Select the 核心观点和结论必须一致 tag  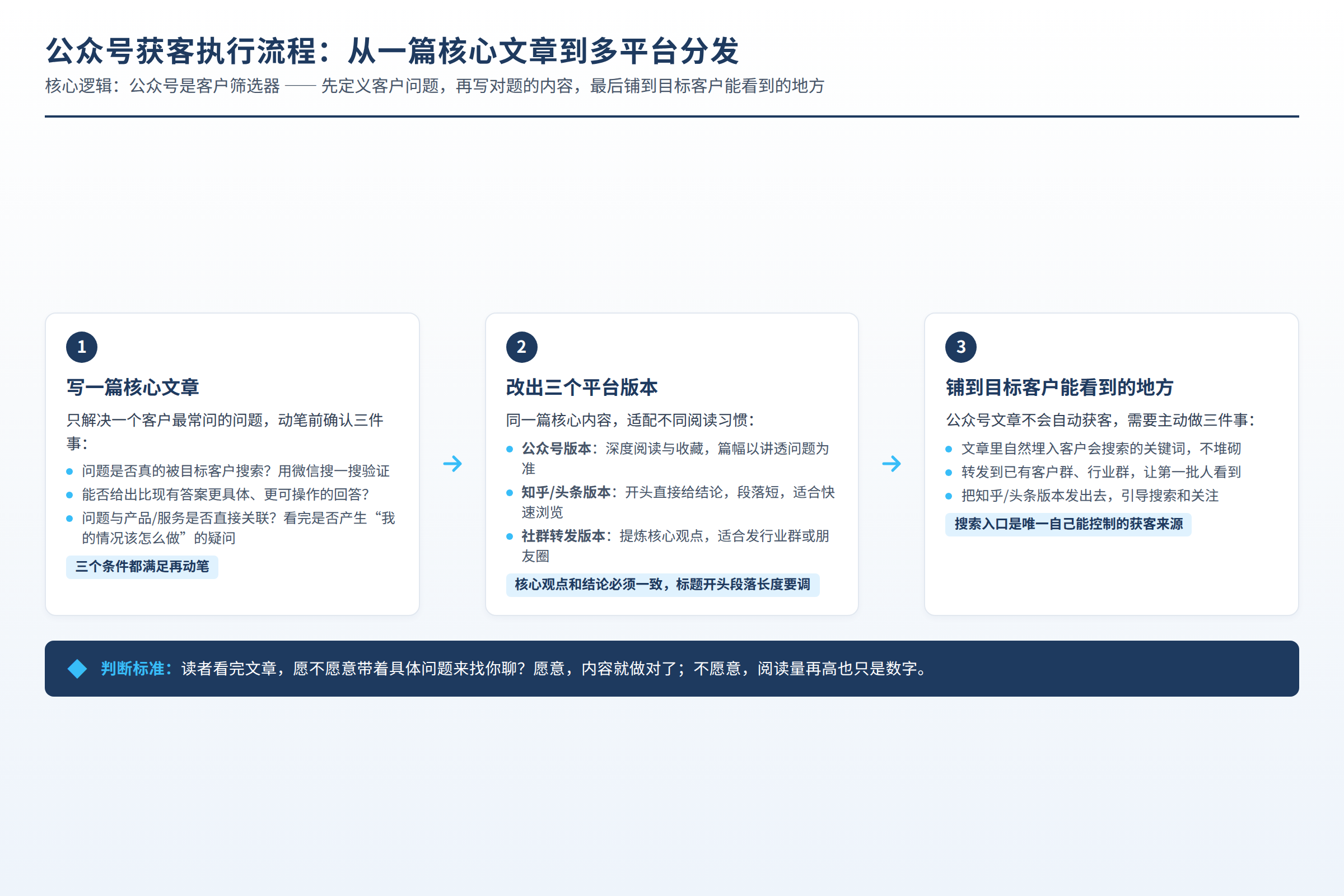[x=663, y=585]
